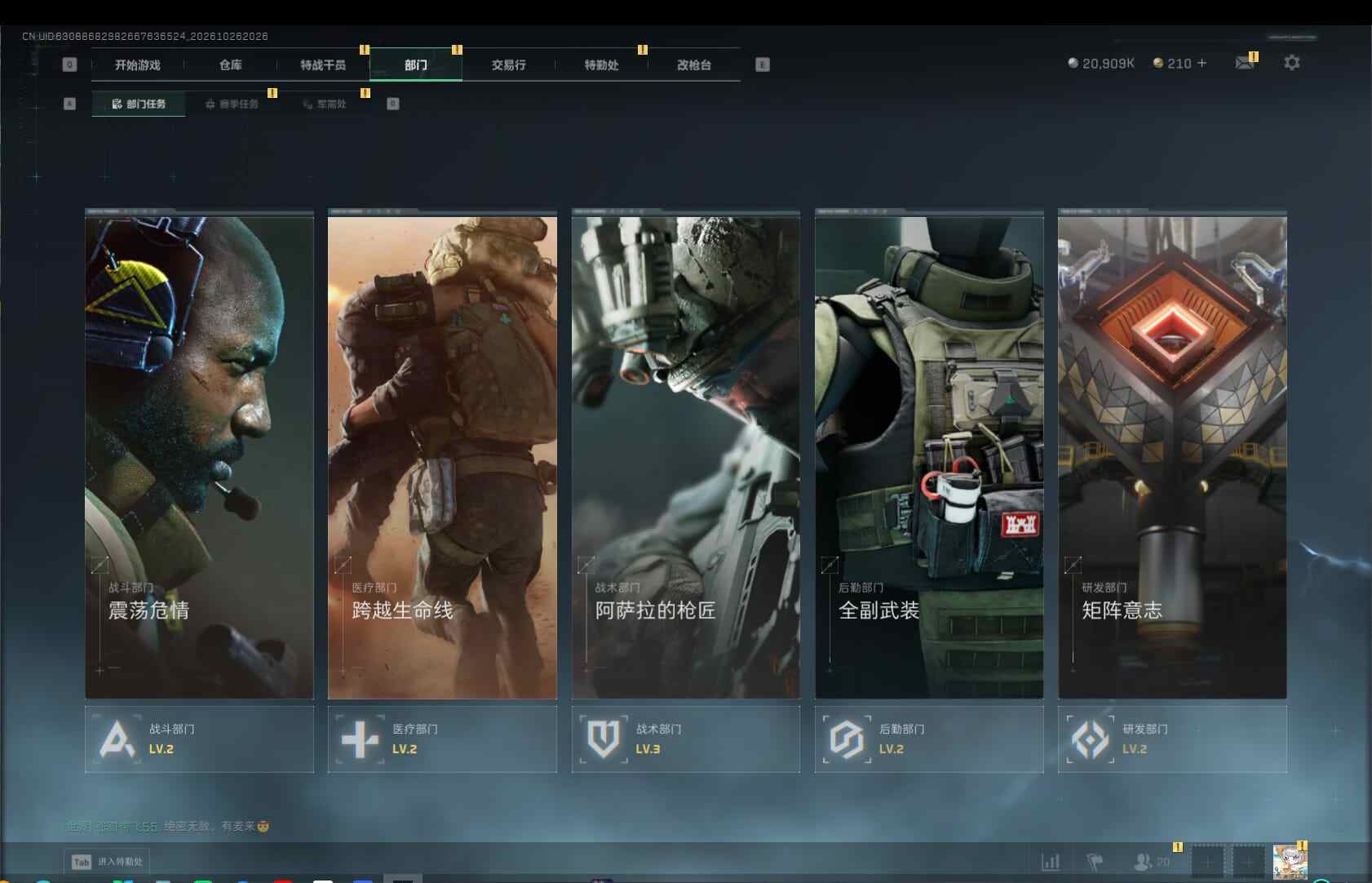This screenshot has width=1372, height=883.
Task: Click the 战斗部门 A-shaped emblem icon
Action: [x=117, y=739]
